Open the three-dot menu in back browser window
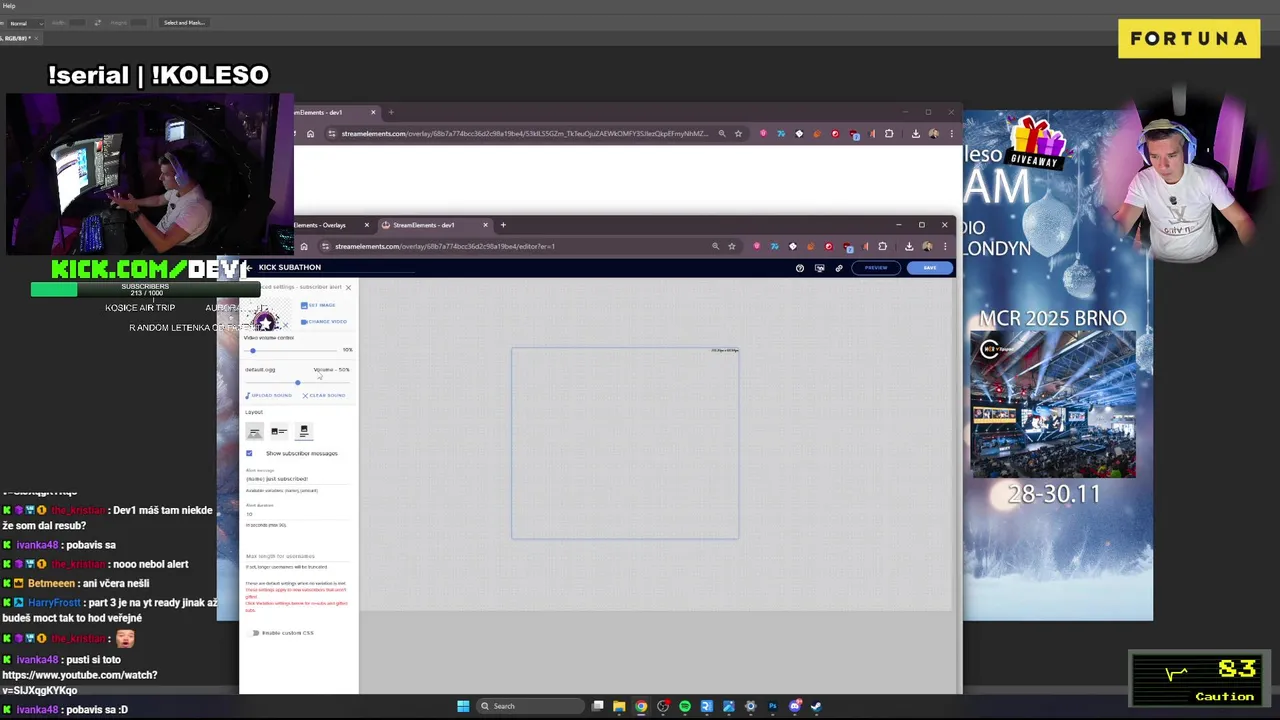This screenshot has width=1280, height=720. click(951, 134)
